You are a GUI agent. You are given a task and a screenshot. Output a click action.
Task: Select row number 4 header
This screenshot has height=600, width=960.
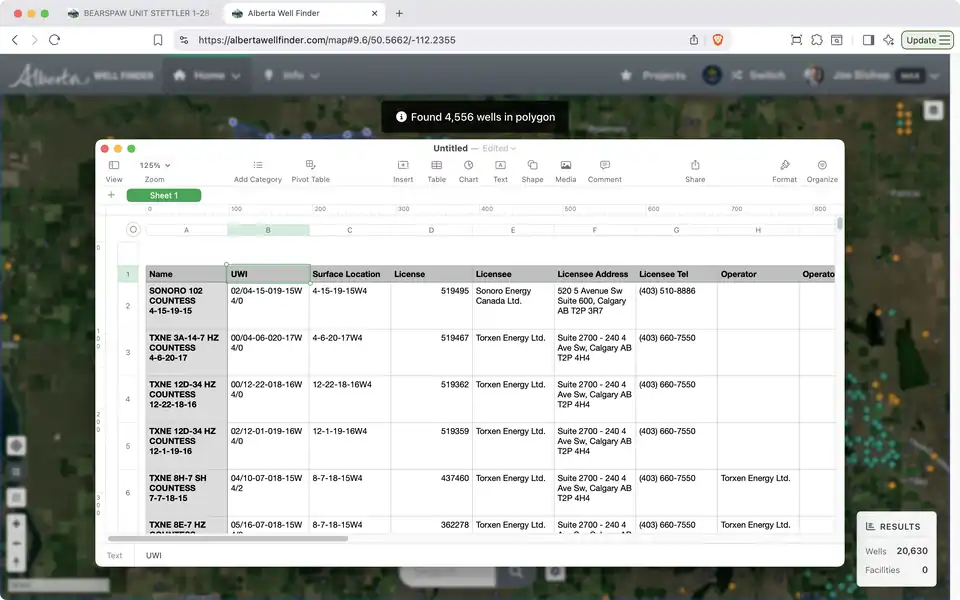tap(128, 399)
